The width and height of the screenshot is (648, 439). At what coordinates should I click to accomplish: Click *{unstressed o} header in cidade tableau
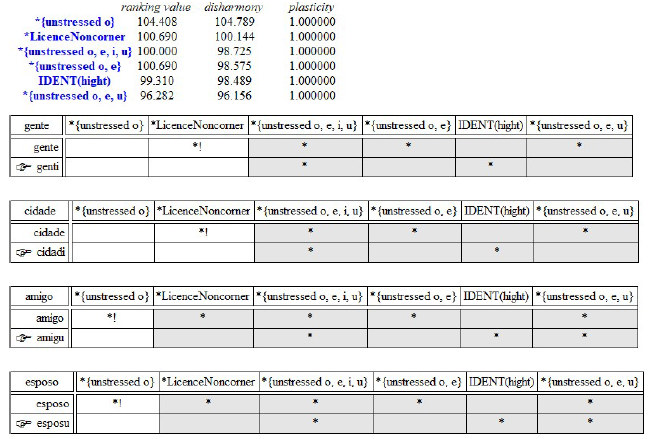coord(112,211)
